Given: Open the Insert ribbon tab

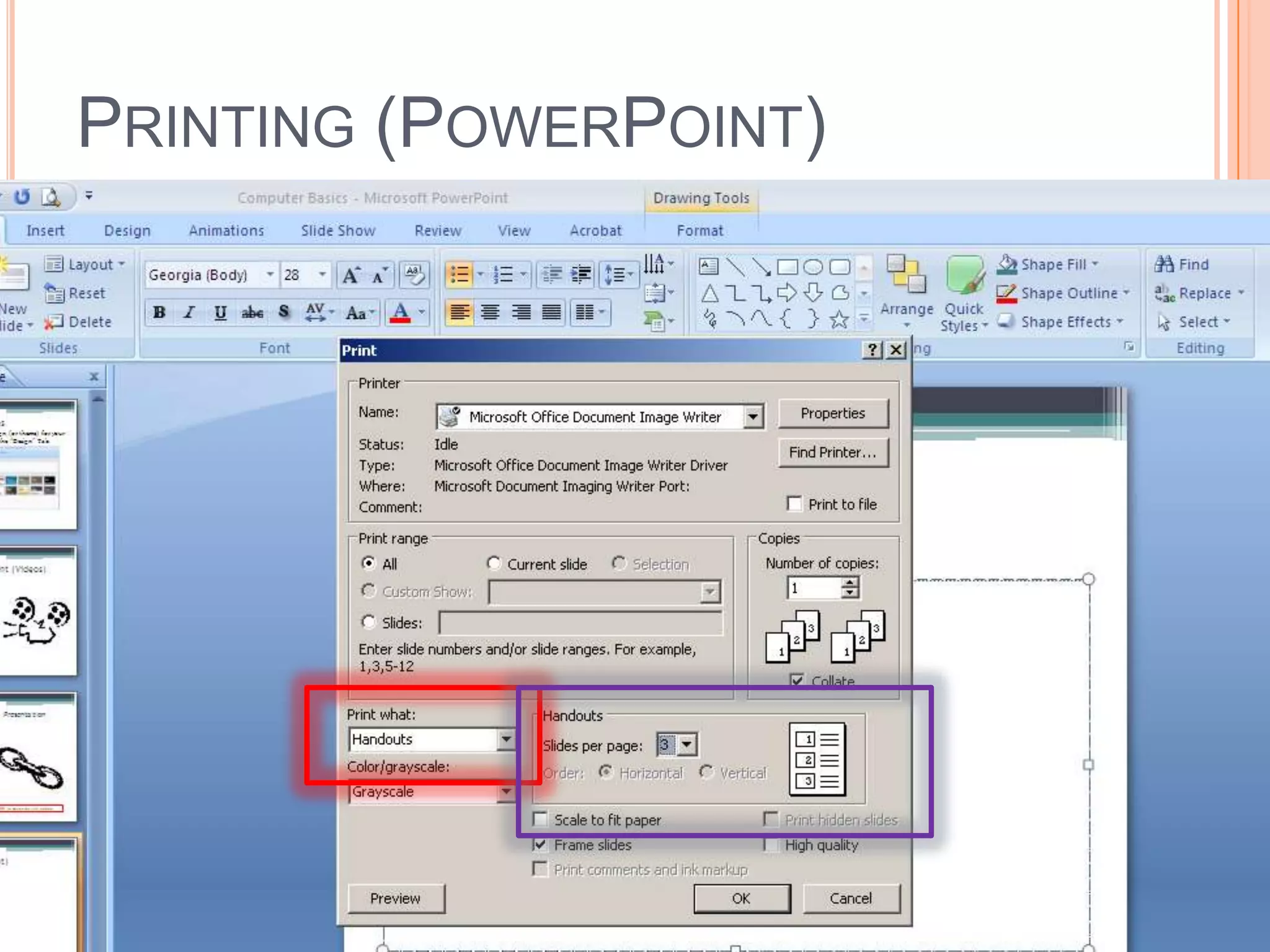Looking at the screenshot, I should (45, 231).
